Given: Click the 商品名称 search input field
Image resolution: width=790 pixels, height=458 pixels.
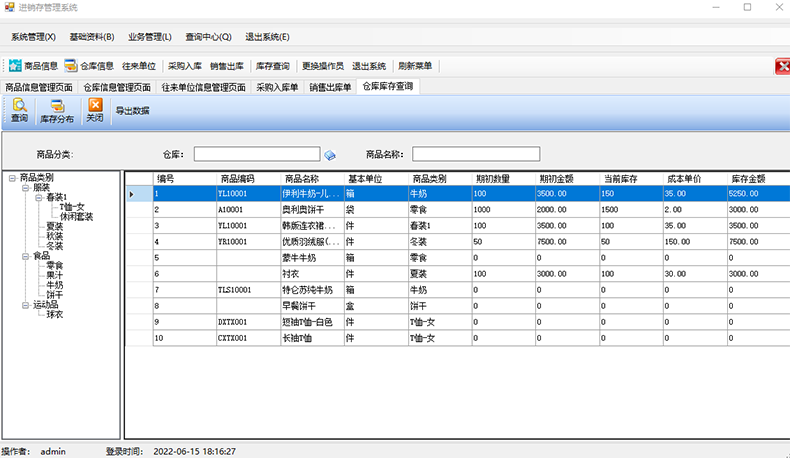Looking at the screenshot, I should [x=475, y=154].
